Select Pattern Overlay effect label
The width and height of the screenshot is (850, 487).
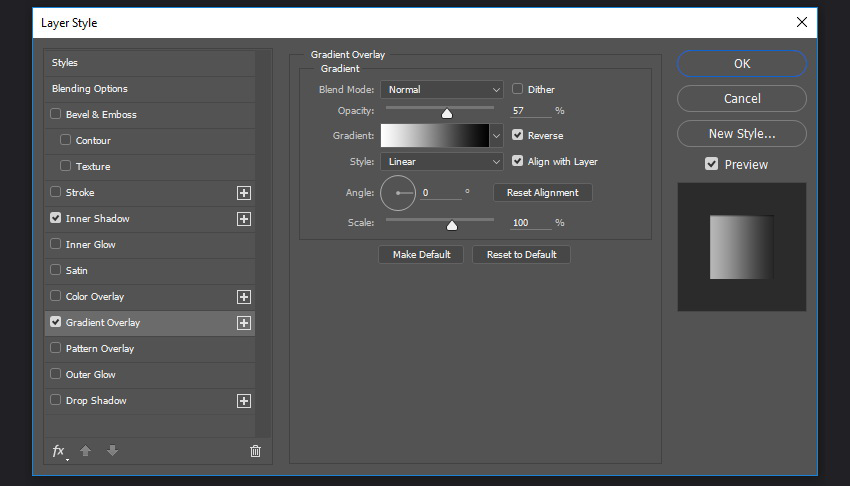pyautogui.click(x=100, y=349)
